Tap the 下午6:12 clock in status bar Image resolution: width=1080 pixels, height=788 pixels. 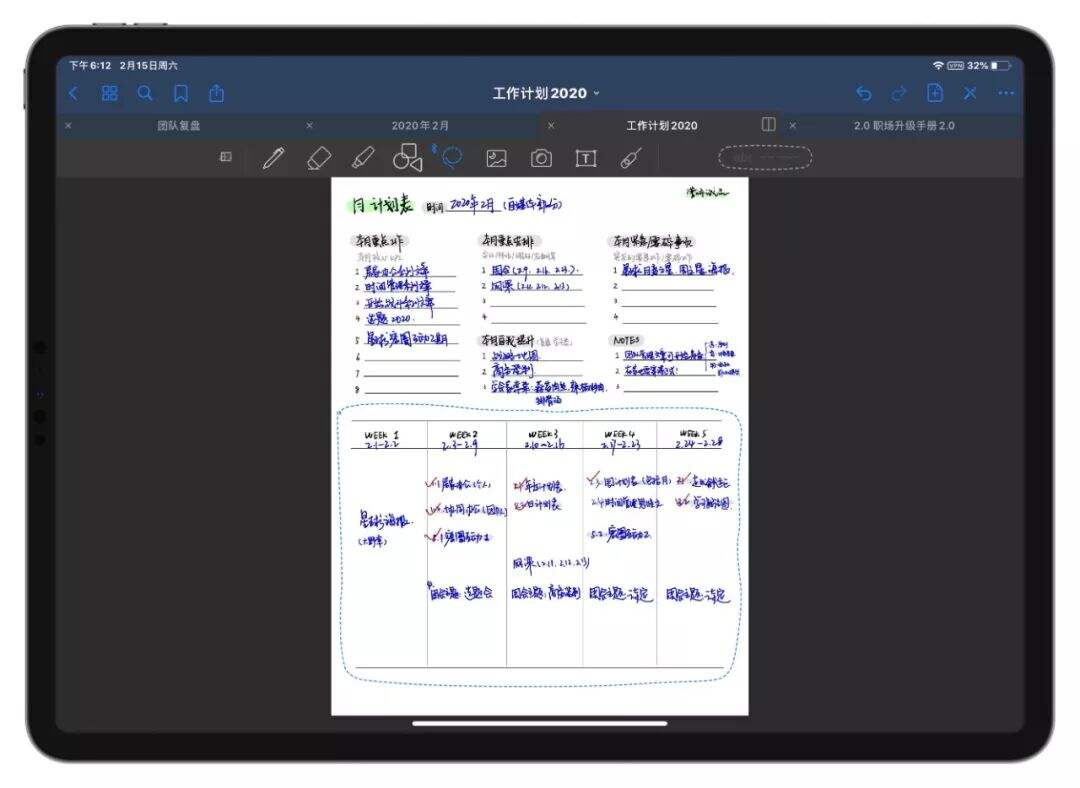(x=90, y=65)
